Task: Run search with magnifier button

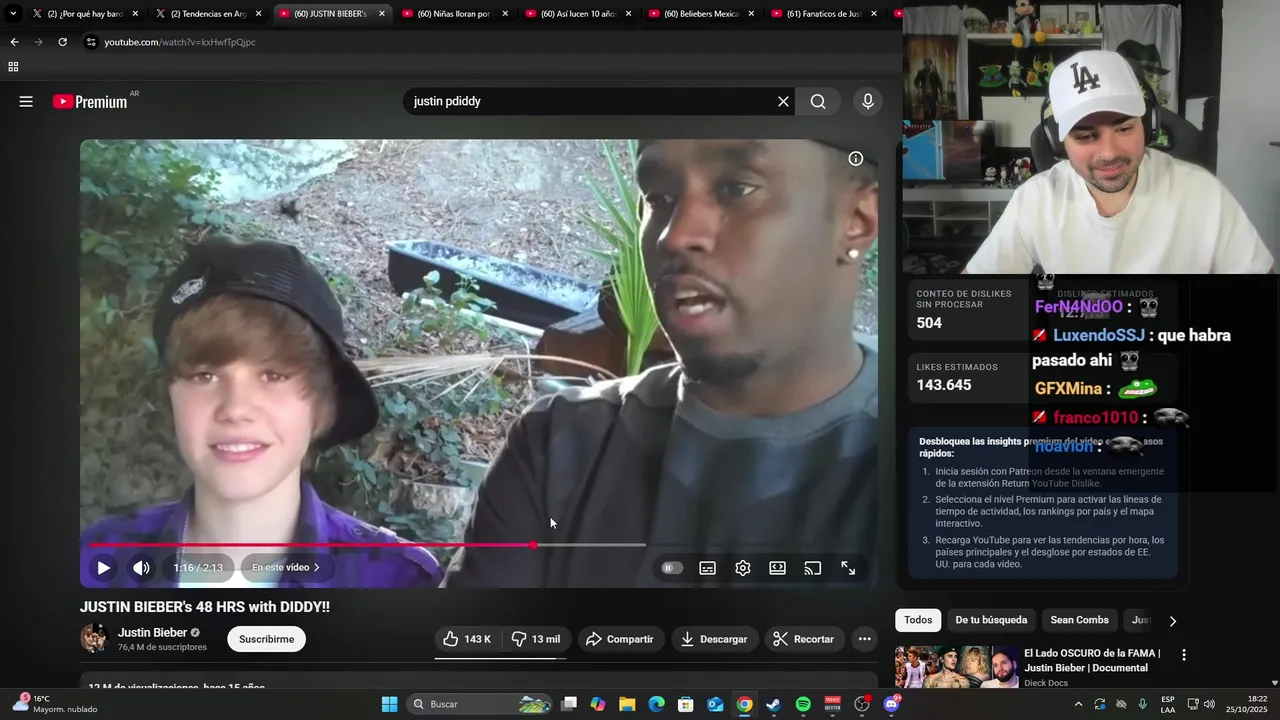Action: (818, 101)
